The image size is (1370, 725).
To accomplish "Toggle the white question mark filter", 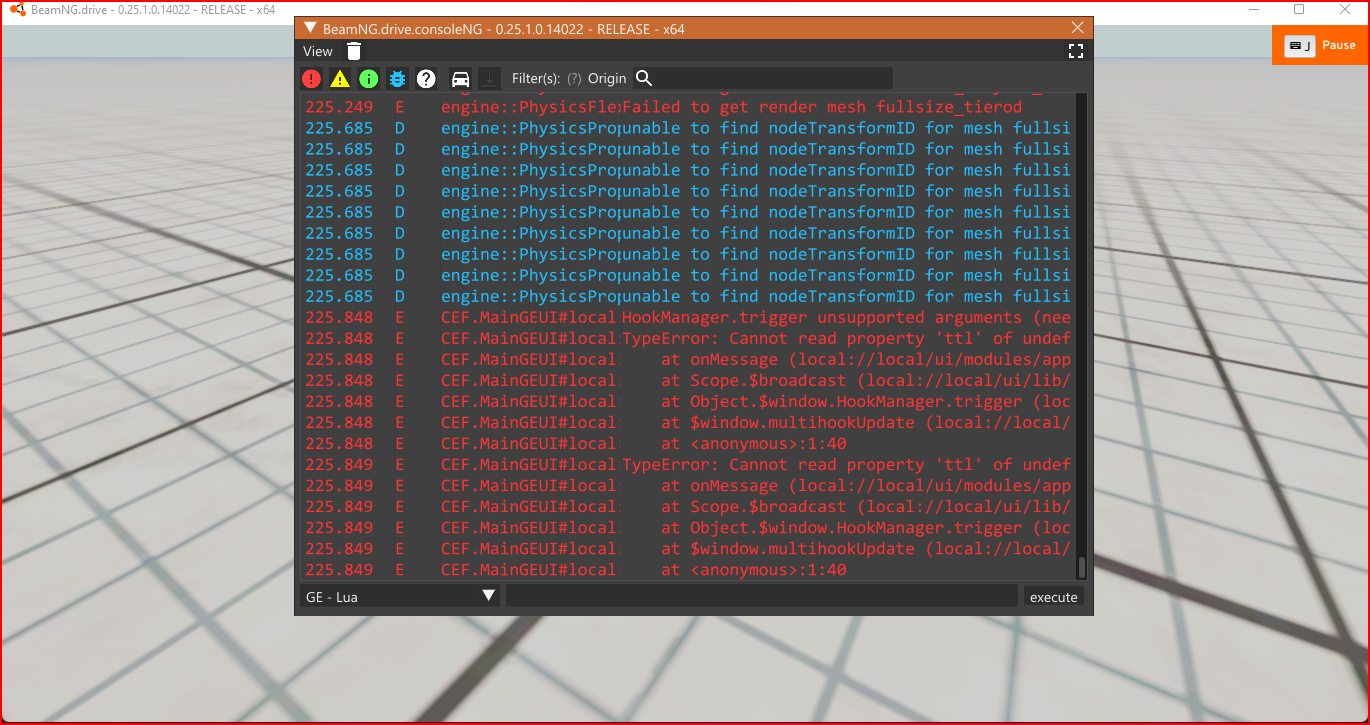I will pos(426,78).
